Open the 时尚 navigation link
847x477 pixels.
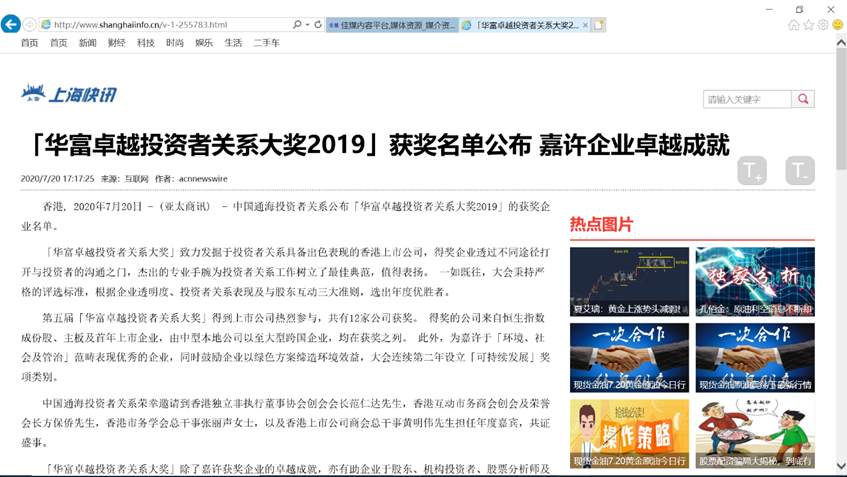175,43
